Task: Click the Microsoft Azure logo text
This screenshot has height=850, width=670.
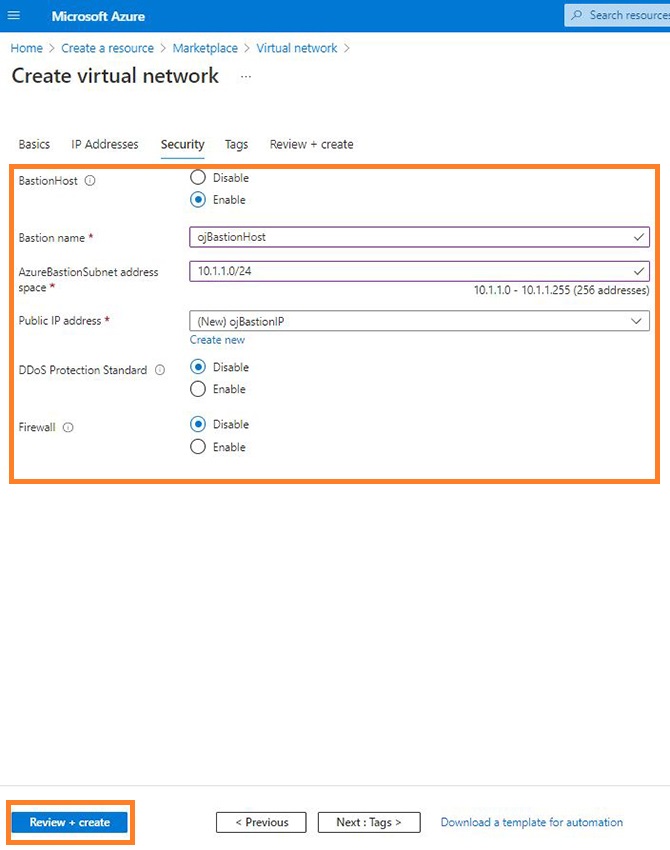Action: pos(98,16)
